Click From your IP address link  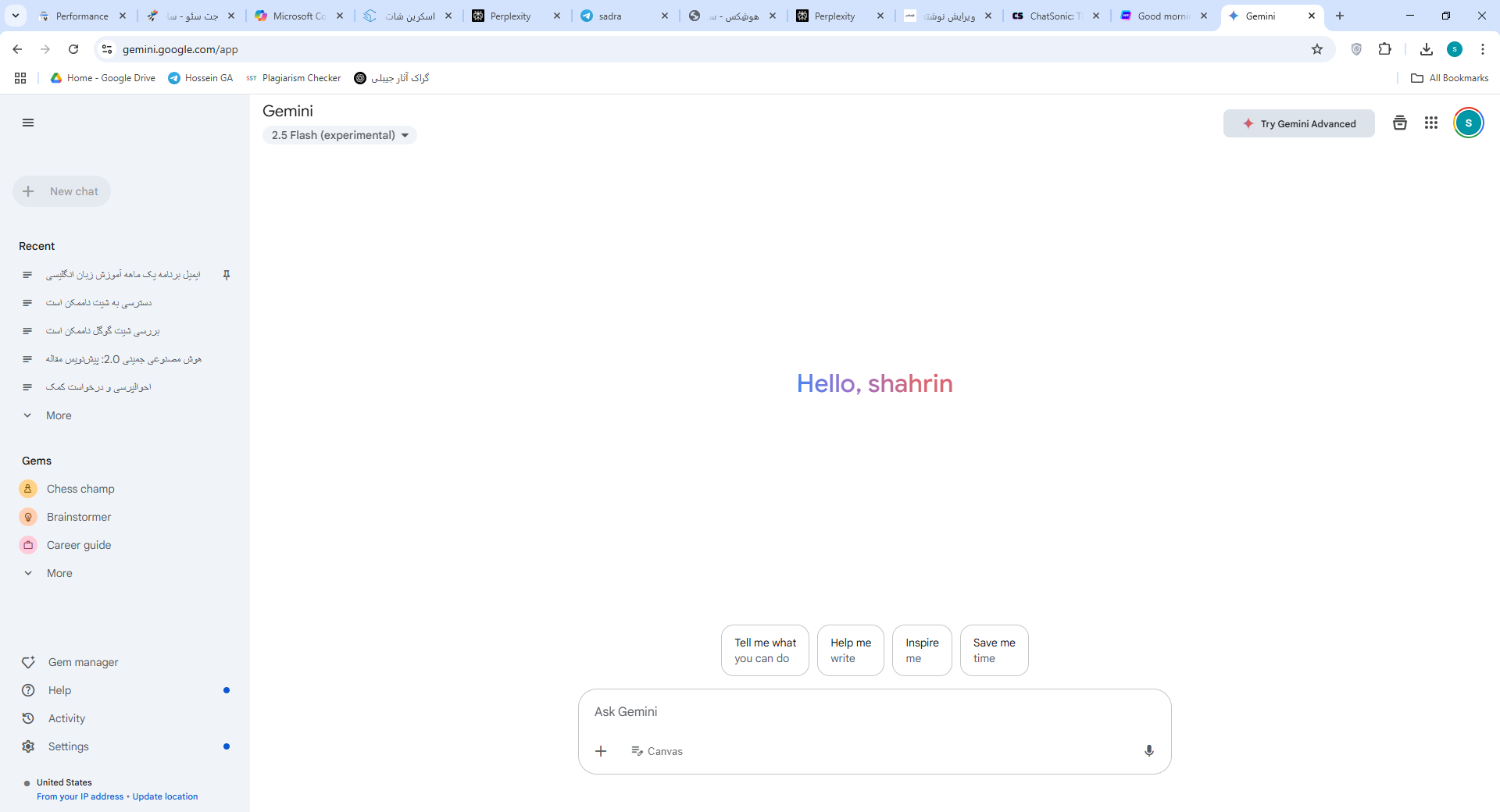80,796
